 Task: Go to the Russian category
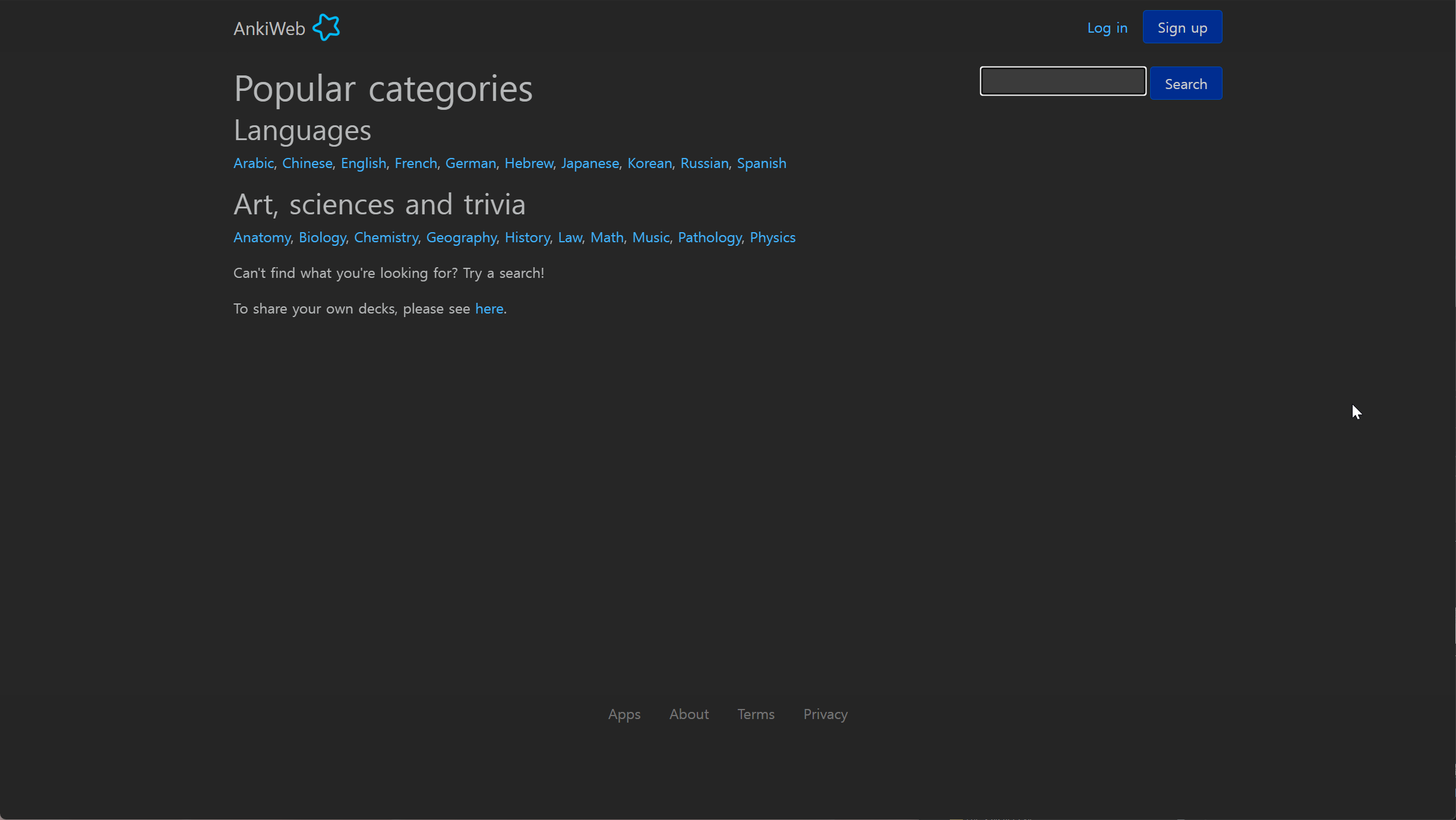point(704,163)
